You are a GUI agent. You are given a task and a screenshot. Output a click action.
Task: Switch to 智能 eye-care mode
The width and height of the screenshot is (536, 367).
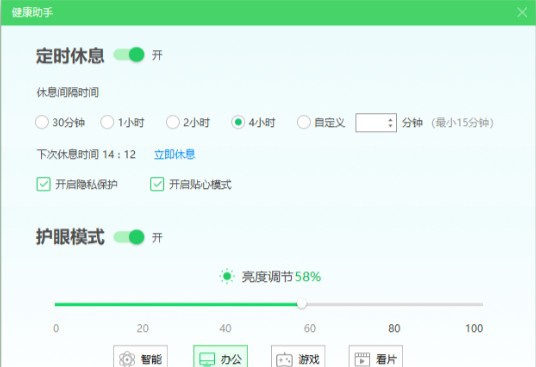tap(140, 356)
